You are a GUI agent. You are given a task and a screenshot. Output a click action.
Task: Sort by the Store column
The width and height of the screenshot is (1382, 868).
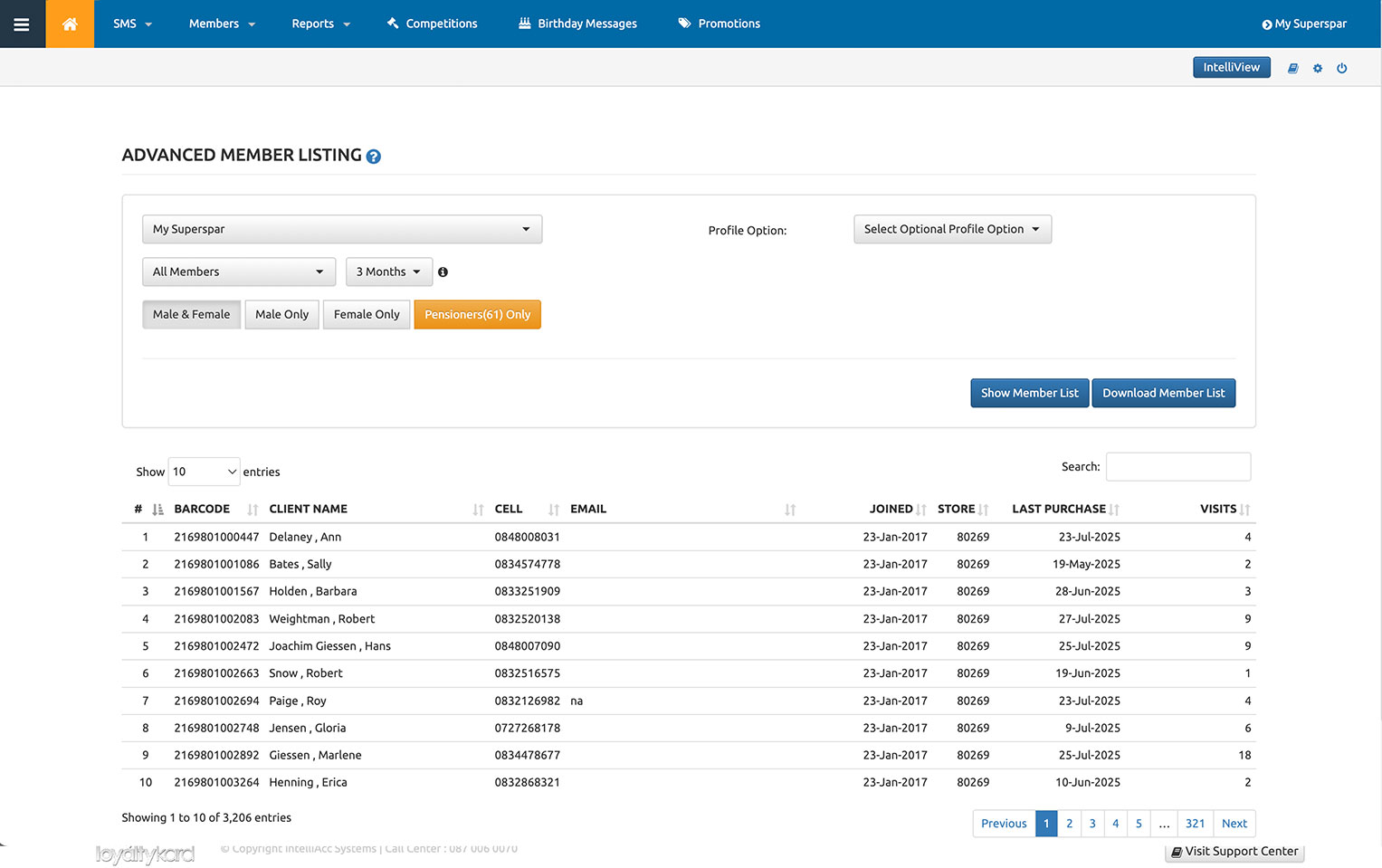click(963, 509)
